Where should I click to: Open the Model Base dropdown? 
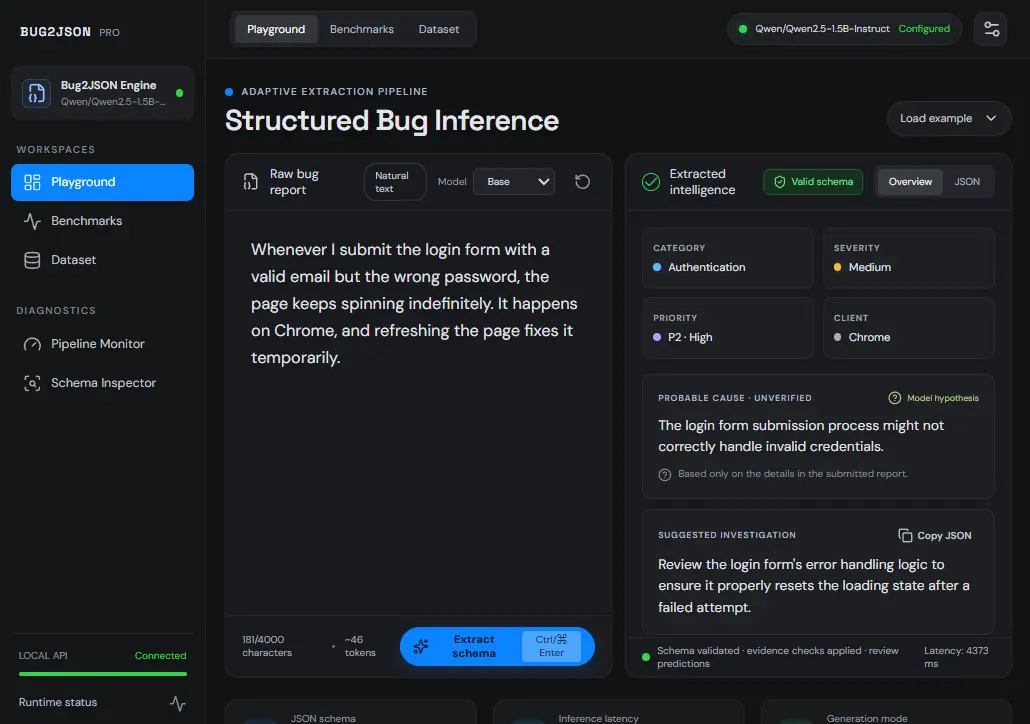click(514, 182)
